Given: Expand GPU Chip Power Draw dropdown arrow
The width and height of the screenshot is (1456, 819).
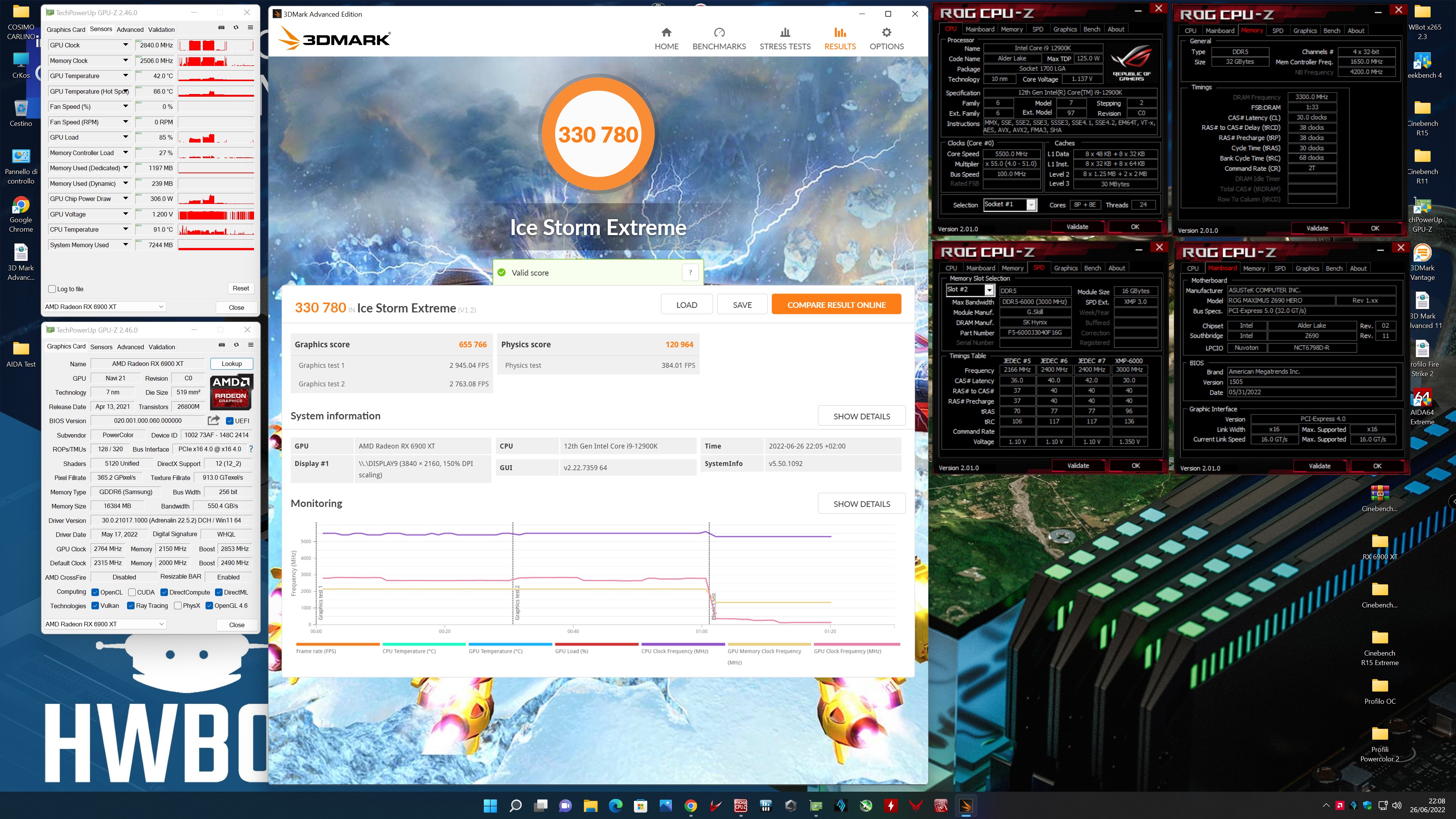Looking at the screenshot, I should (x=126, y=199).
